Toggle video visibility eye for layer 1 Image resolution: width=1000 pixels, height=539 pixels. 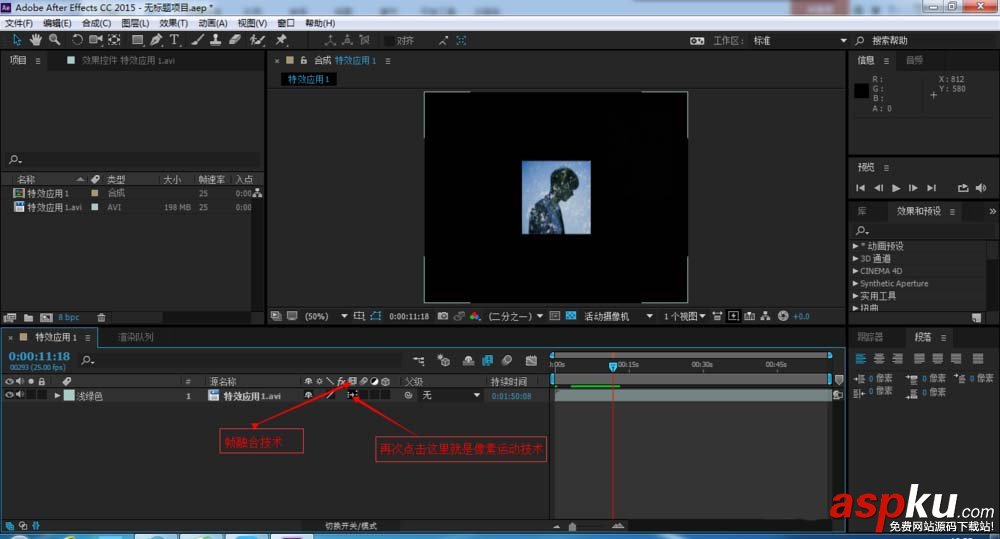tap(10, 396)
